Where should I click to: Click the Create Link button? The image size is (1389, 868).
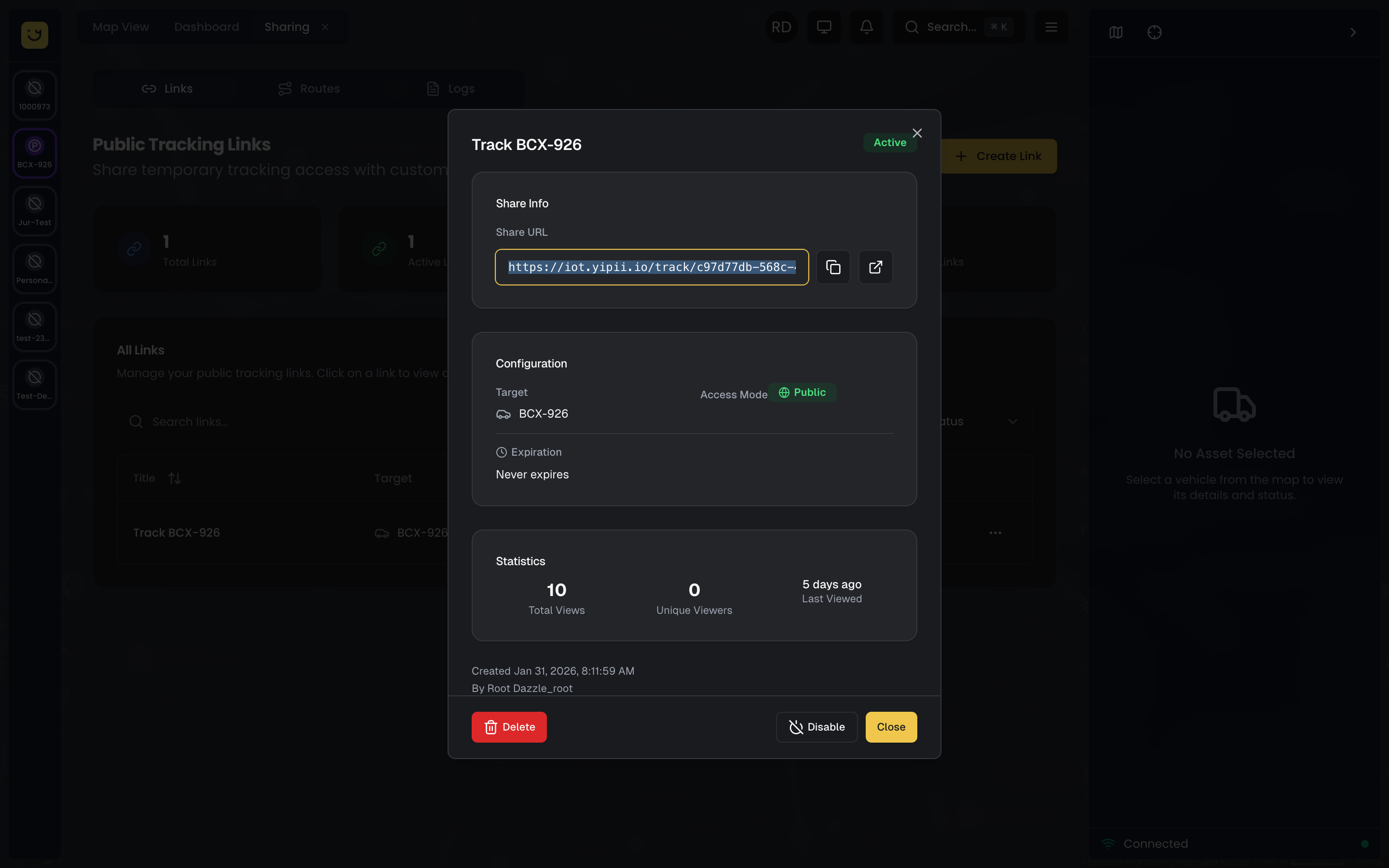pos(999,156)
